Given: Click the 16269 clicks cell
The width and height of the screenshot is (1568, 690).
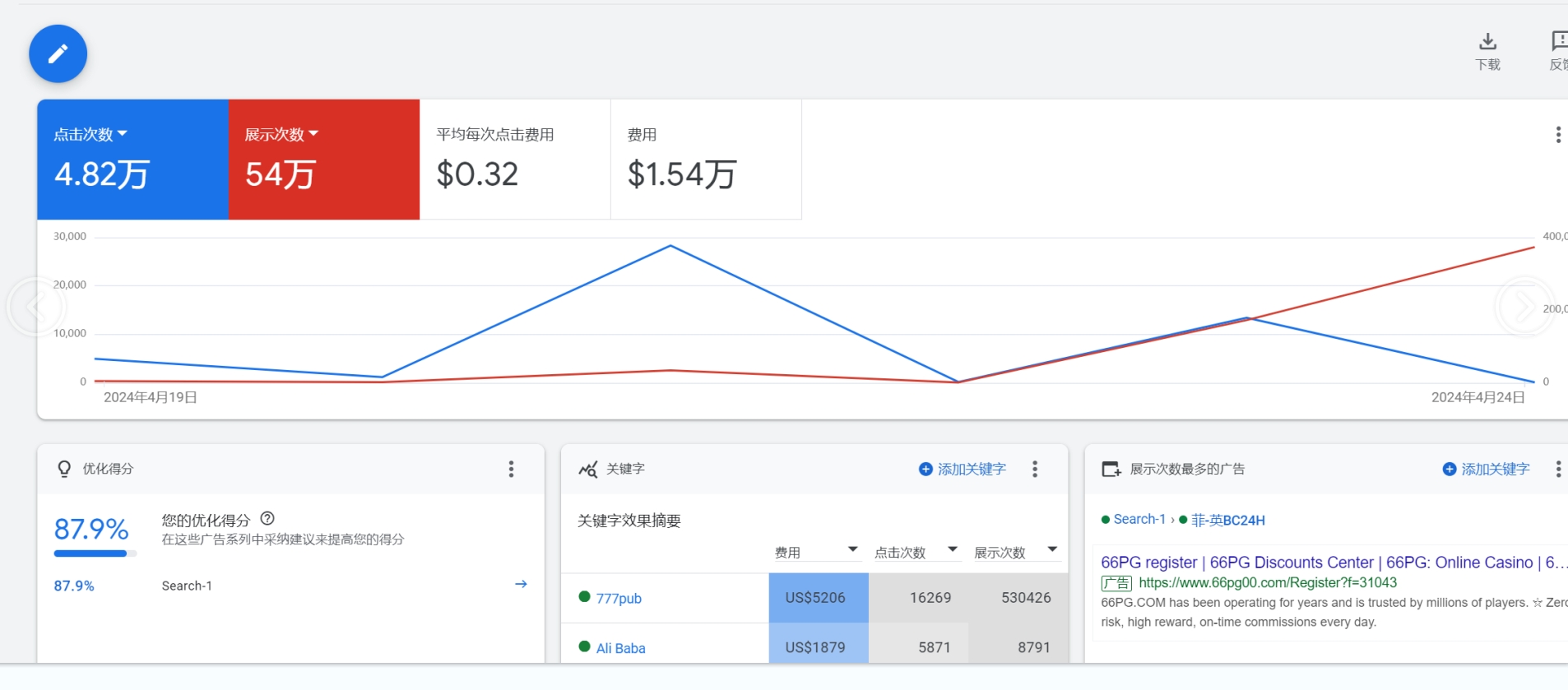Looking at the screenshot, I should (x=918, y=598).
